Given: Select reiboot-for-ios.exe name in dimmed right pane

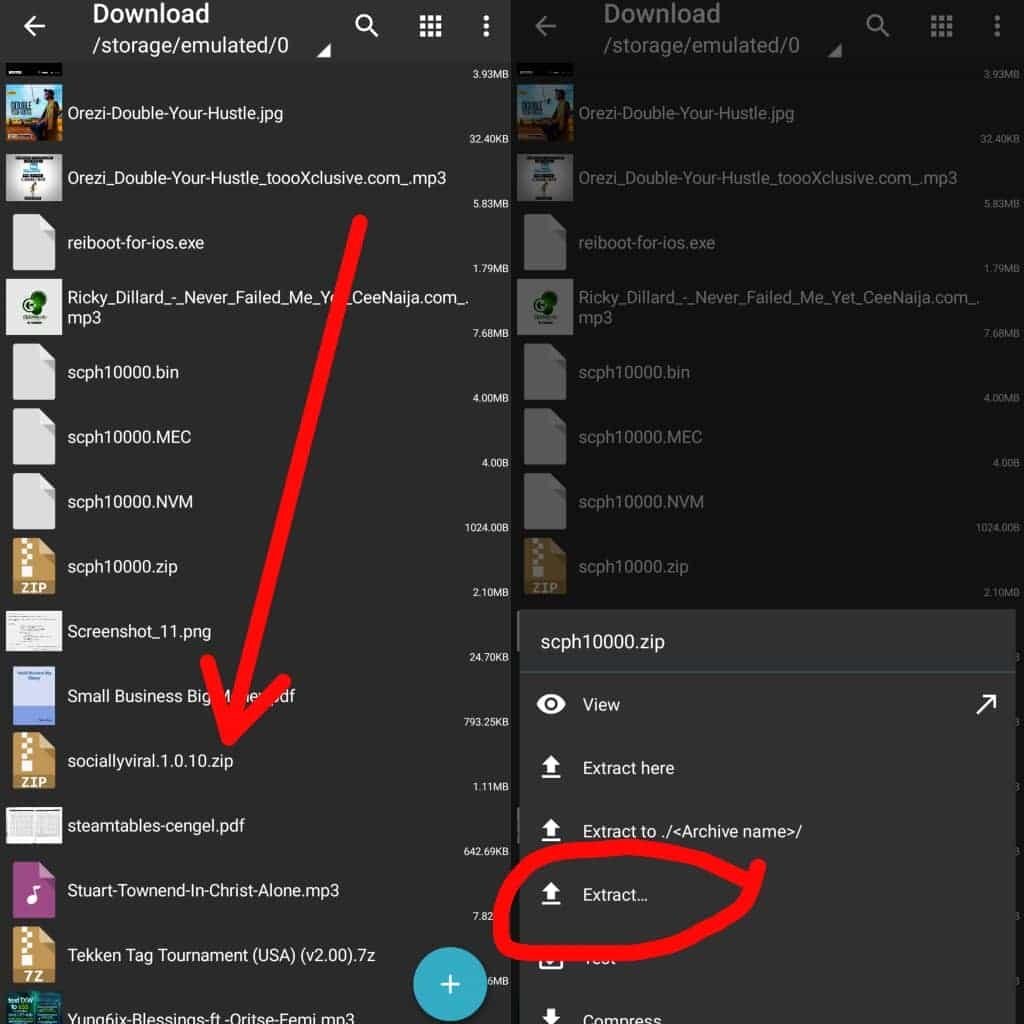Looking at the screenshot, I should click(646, 243).
